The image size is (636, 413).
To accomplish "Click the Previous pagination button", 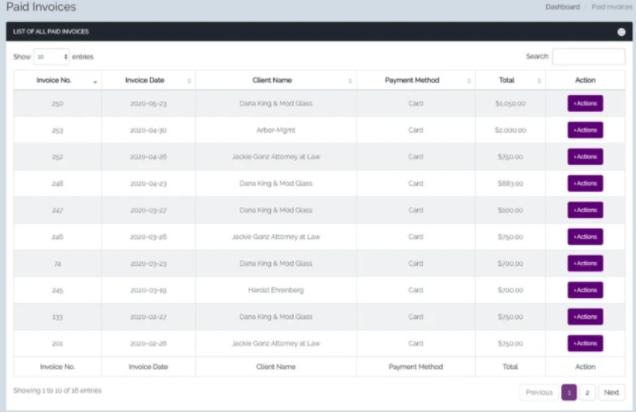I will pos(539,392).
